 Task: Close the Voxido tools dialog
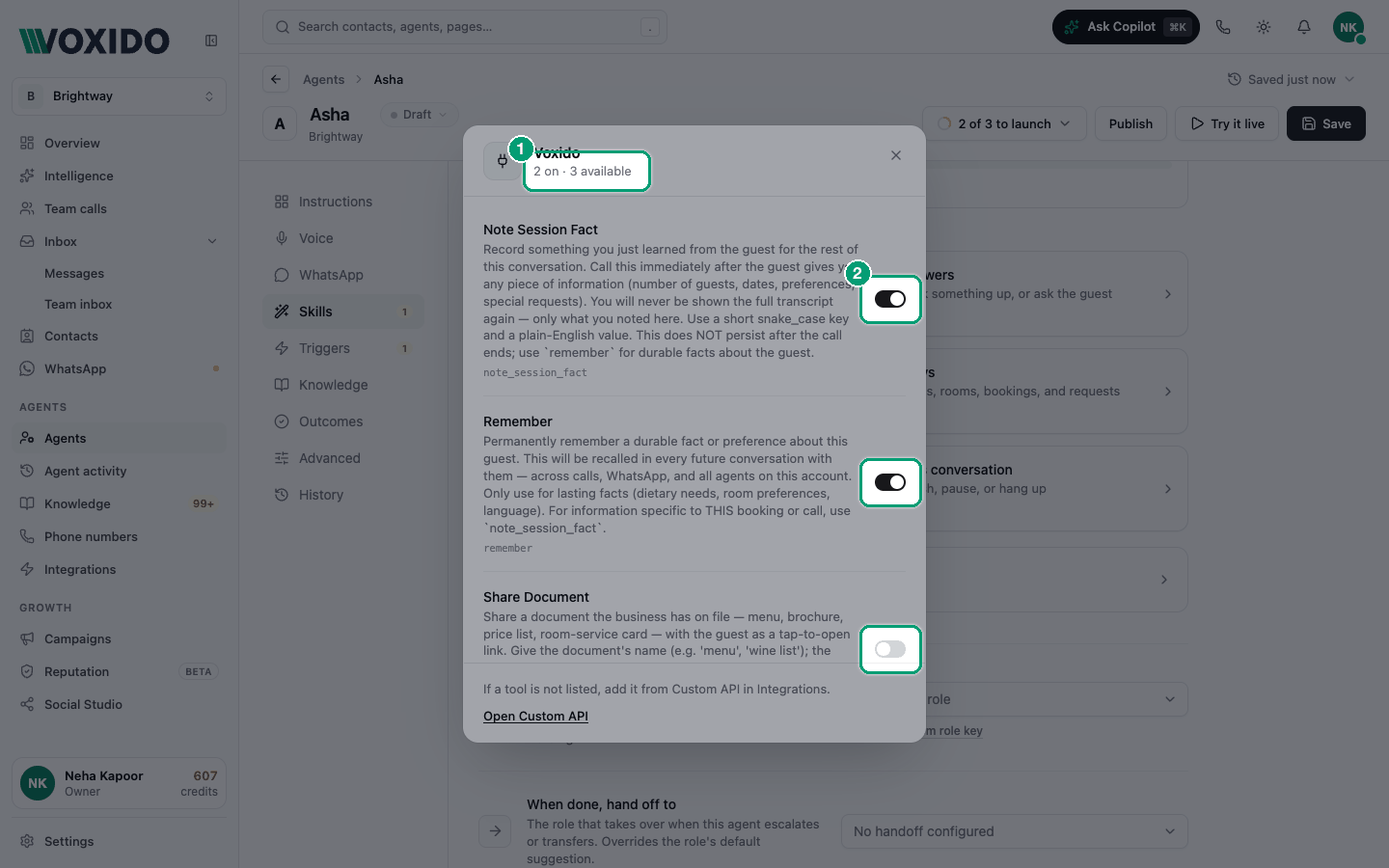click(896, 155)
